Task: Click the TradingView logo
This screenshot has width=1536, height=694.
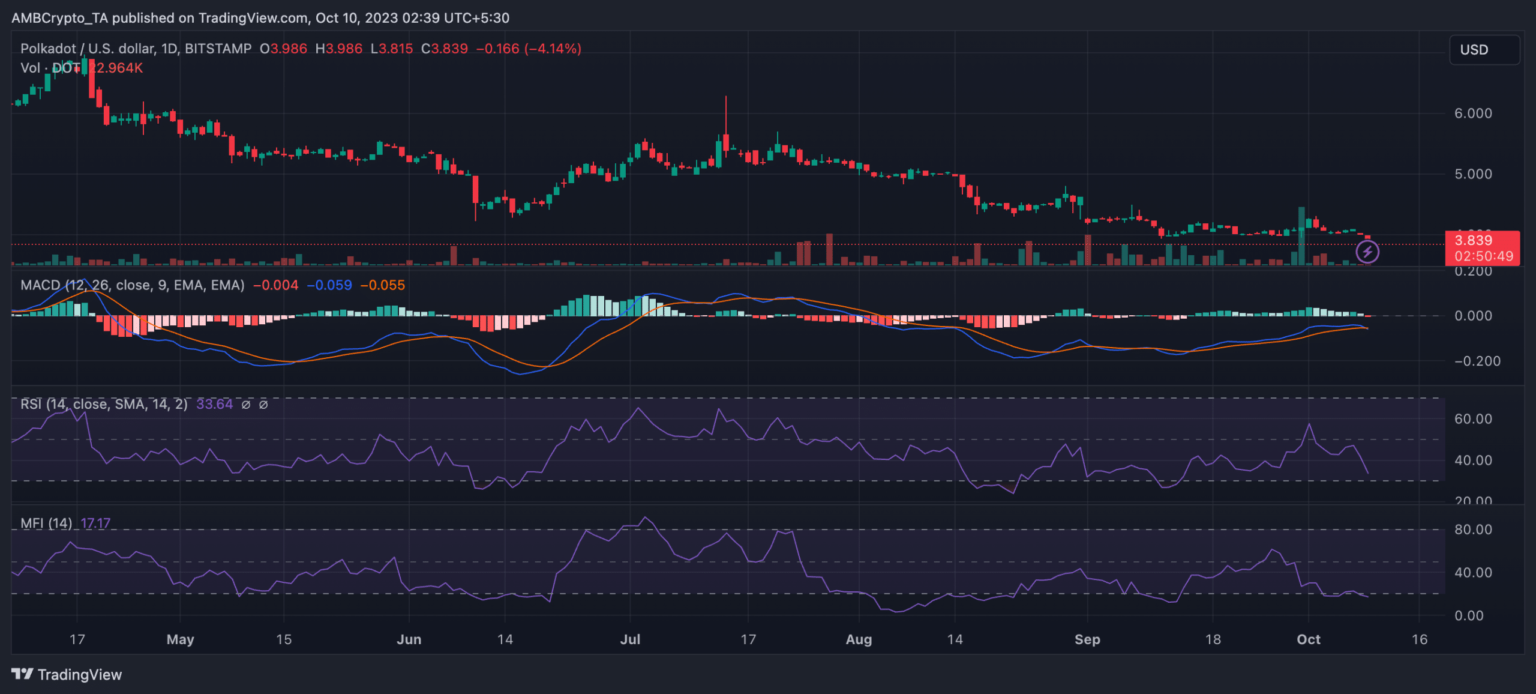Action: point(67,675)
